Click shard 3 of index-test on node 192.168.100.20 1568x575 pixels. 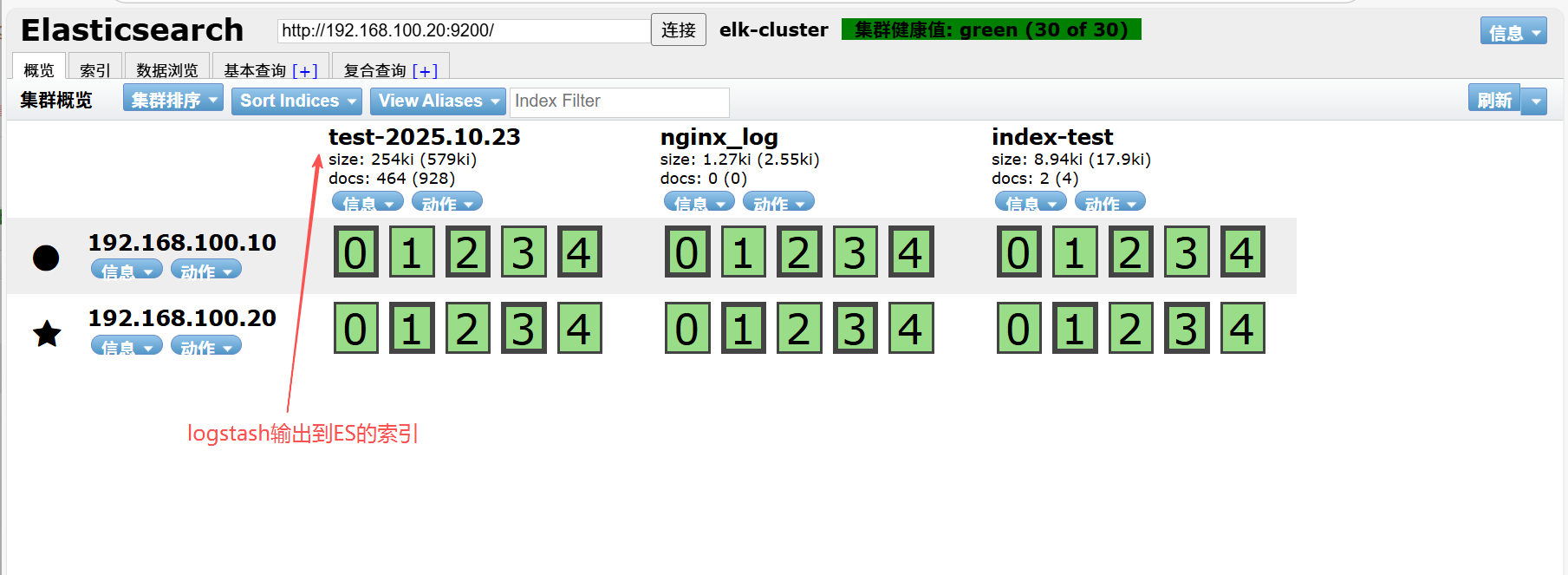pyautogui.click(x=1187, y=328)
